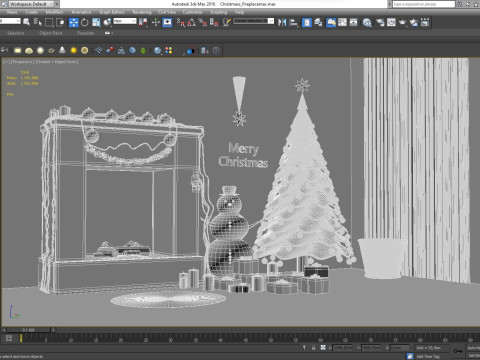The height and width of the screenshot is (360, 480).
Task: Toggle the keyboard shortcut override button
Action: (167, 22)
